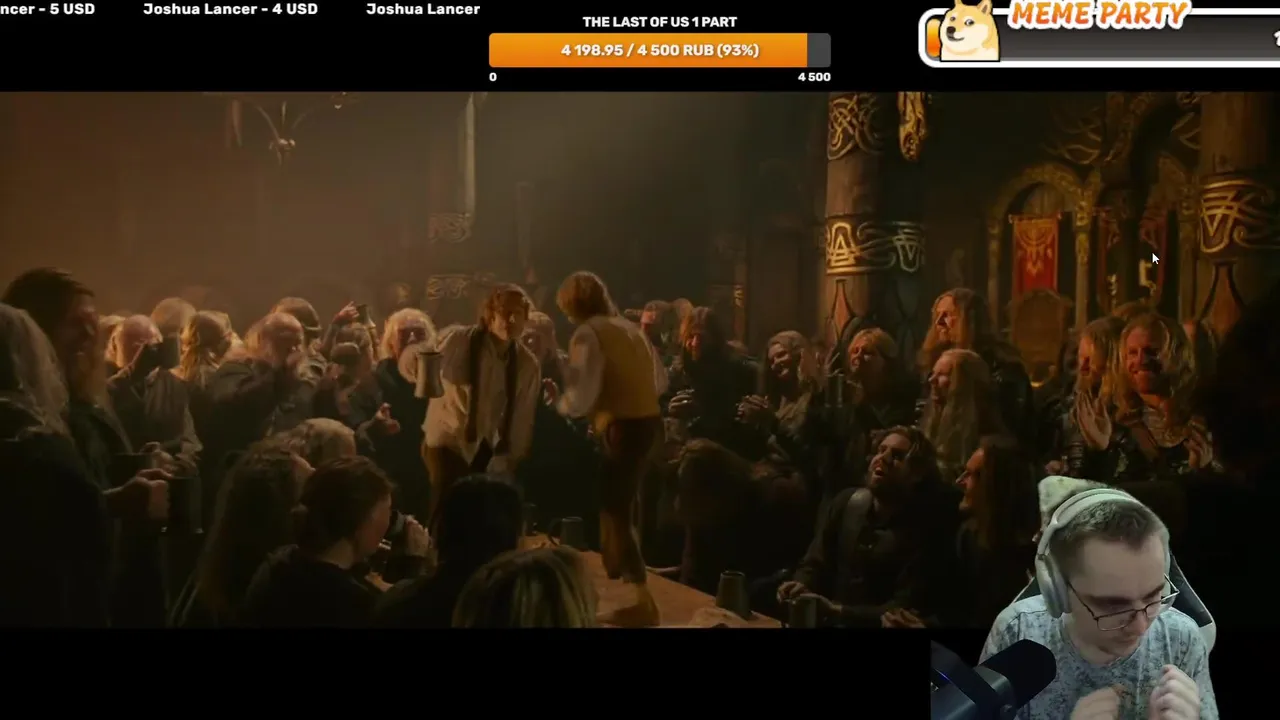Click the "MEME PARTY" banner text
The image size is (1280, 720).
point(1098,14)
